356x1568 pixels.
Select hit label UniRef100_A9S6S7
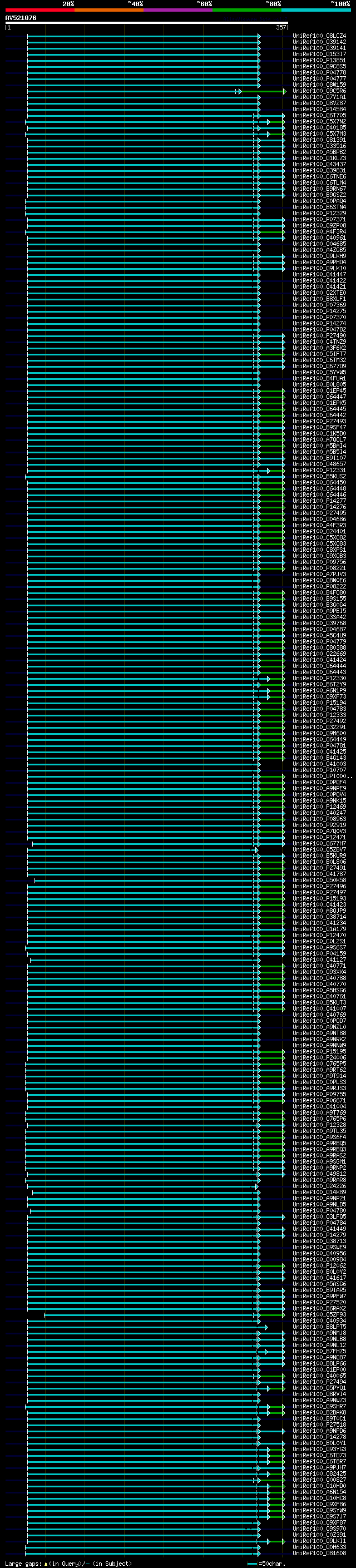[x=319, y=948]
